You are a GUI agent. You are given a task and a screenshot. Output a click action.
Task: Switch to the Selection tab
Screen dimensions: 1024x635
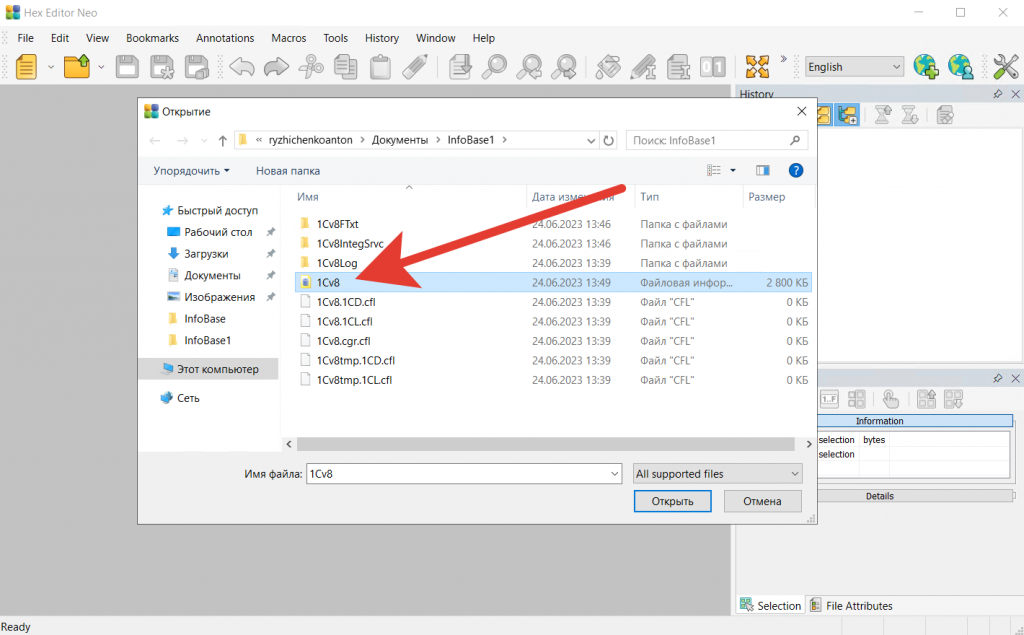pos(771,606)
